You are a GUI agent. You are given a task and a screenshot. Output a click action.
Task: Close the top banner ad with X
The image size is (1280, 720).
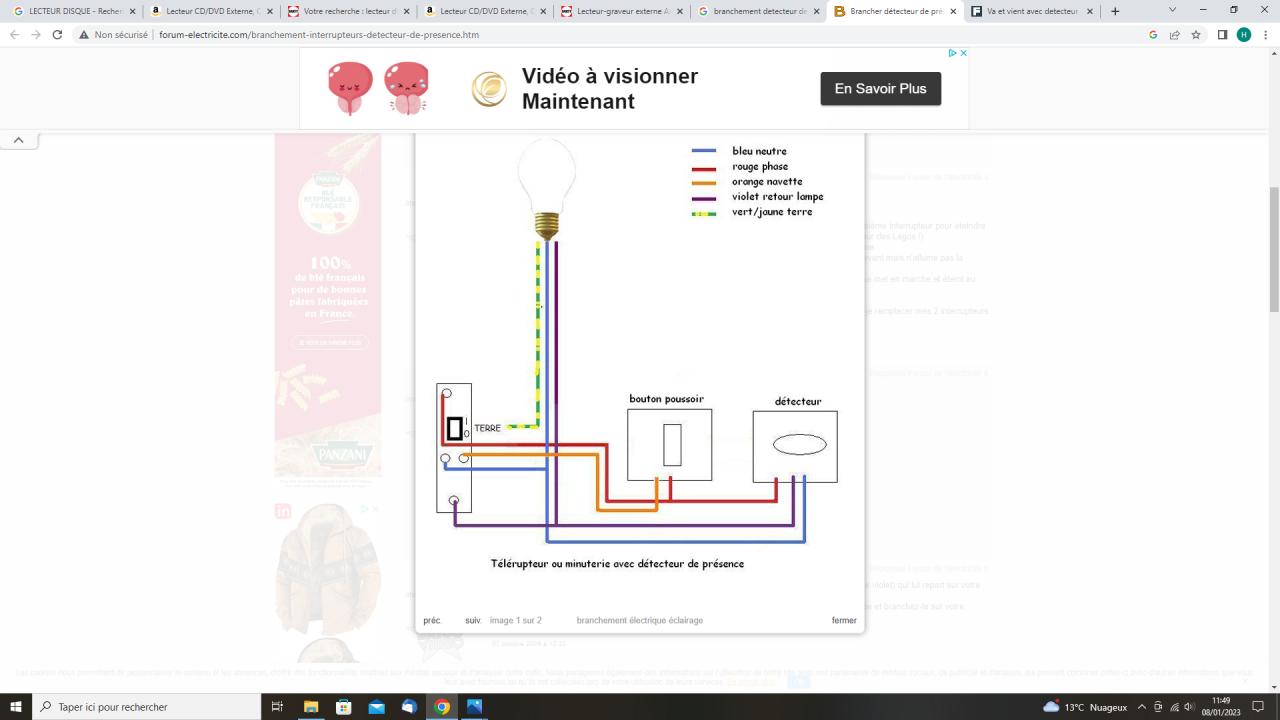tap(964, 53)
